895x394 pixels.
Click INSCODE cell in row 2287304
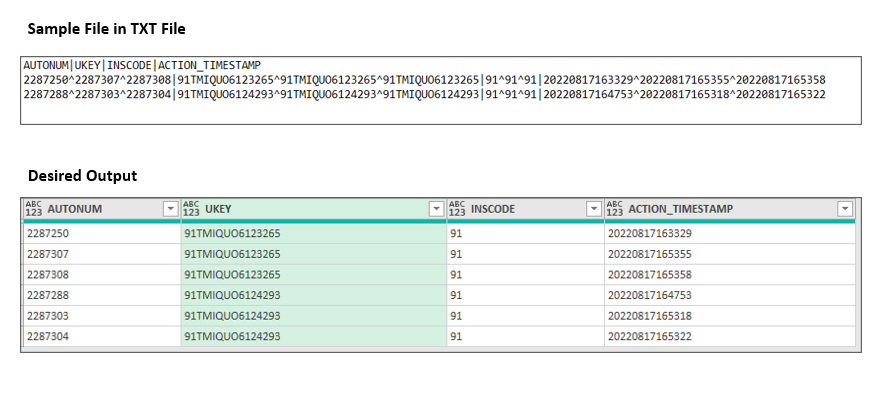tap(526, 336)
